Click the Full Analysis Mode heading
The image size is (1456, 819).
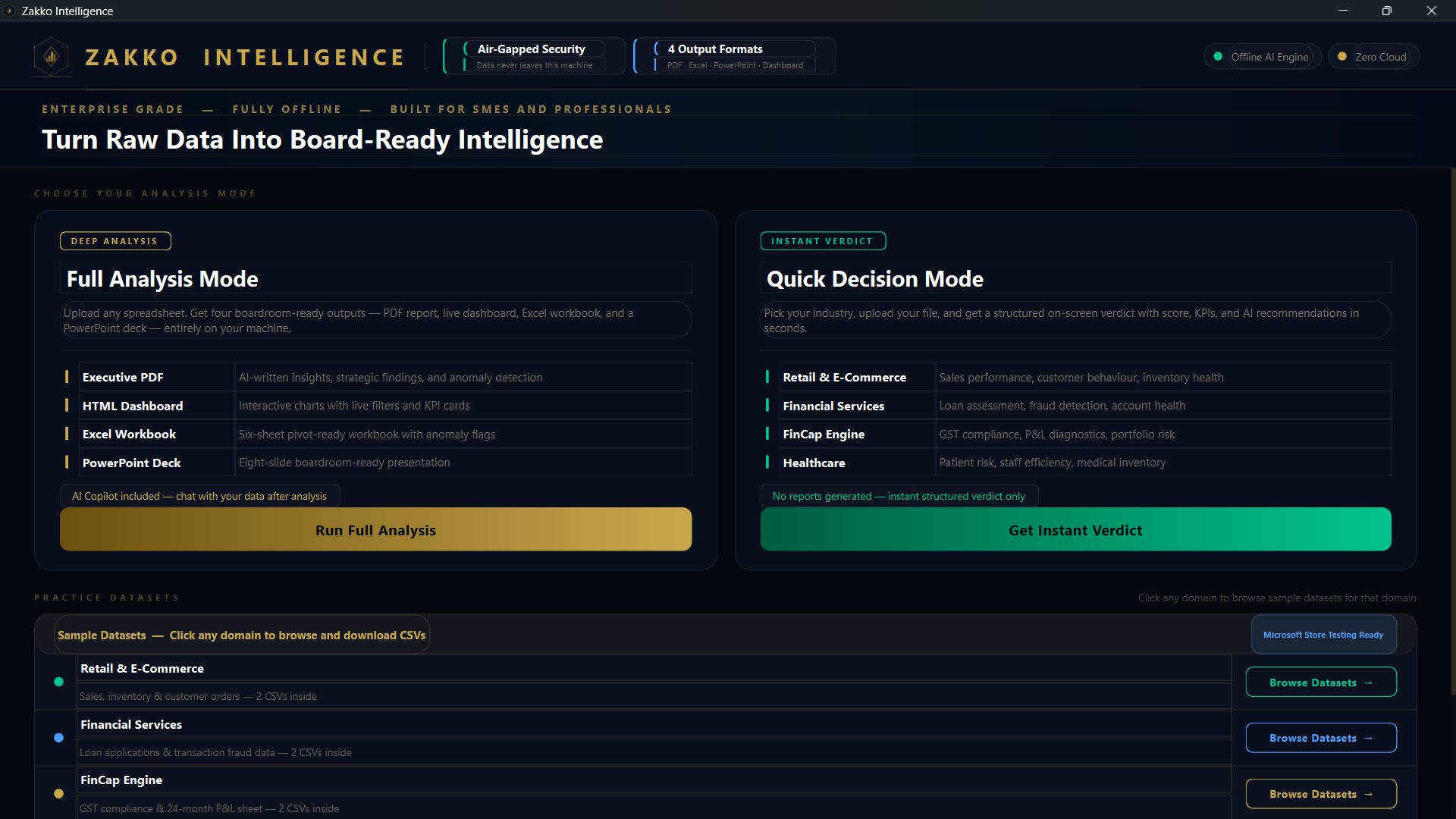[162, 278]
